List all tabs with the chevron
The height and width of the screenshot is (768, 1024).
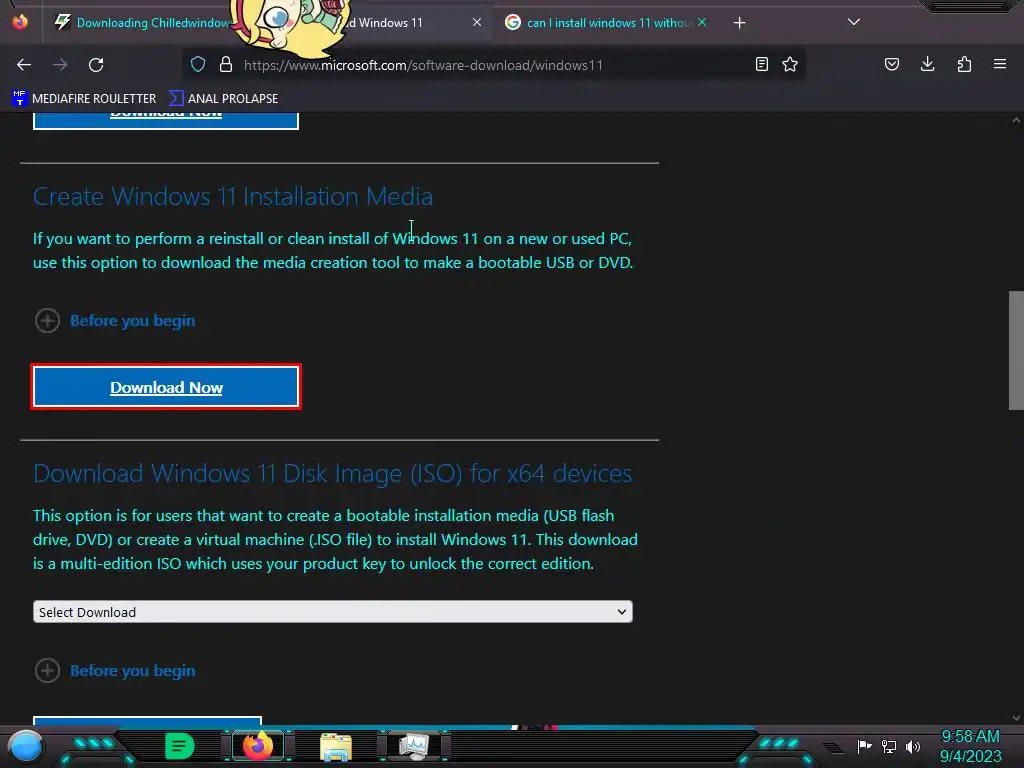click(x=854, y=22)
